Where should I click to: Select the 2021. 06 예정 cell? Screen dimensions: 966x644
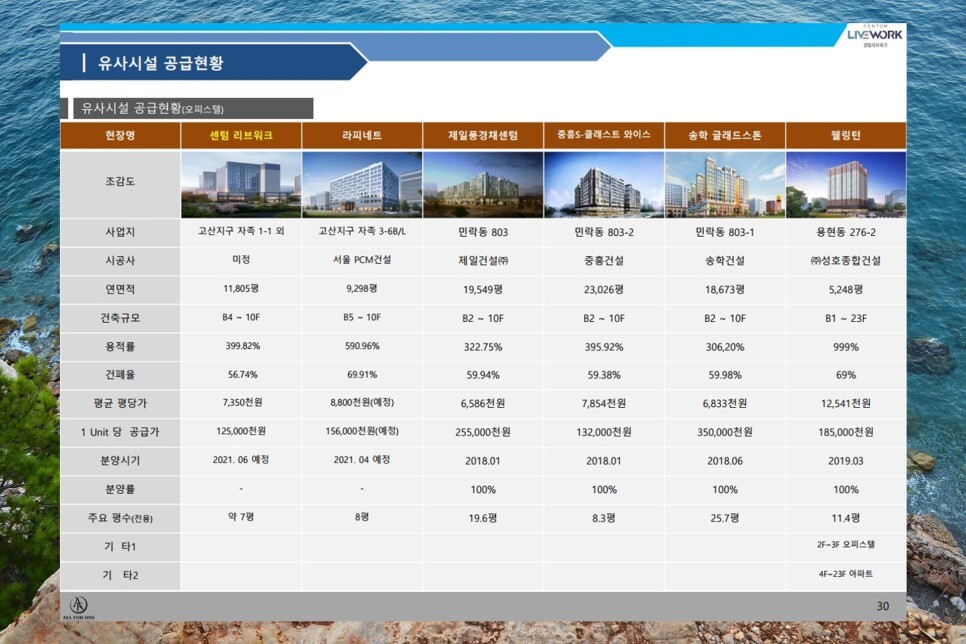click(x=241, y=460)
